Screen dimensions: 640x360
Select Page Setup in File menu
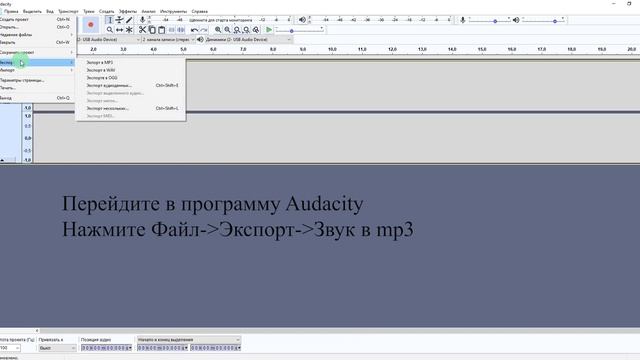[x=37, y=80]
